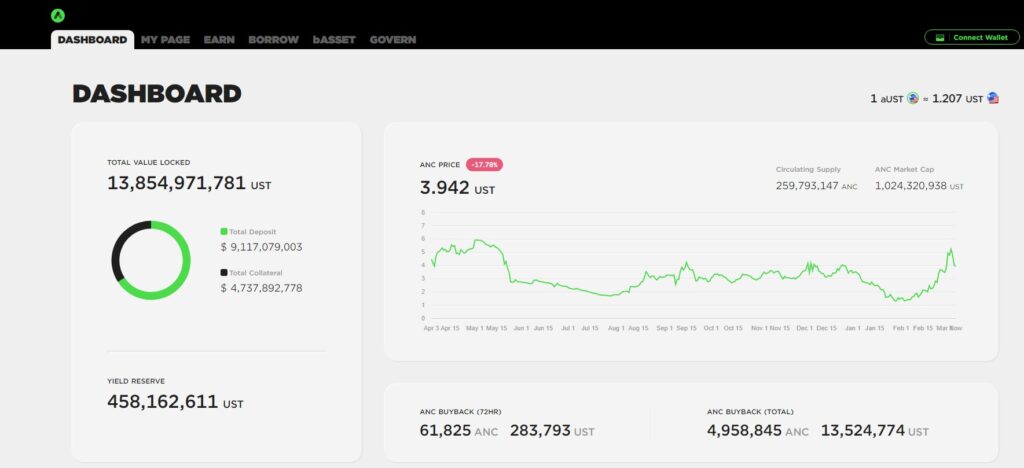Screen dimensions: 1024x468
Task: Click the DASHBOARD page heading
Action: coord(157,94)
